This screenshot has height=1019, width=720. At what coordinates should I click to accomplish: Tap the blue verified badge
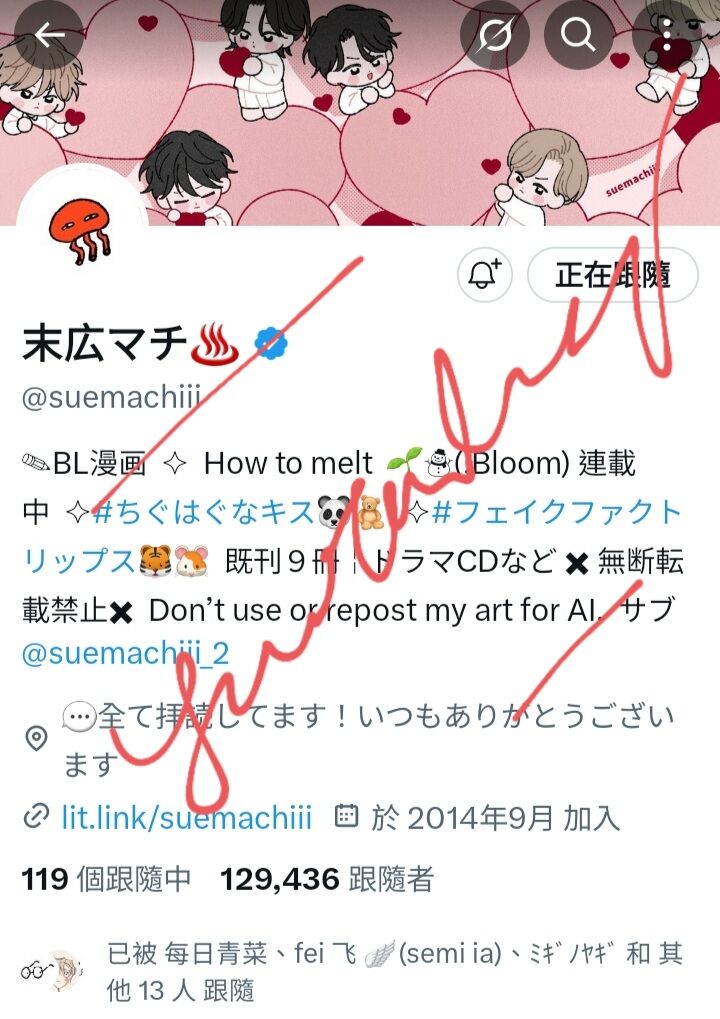tap(271, 344)
